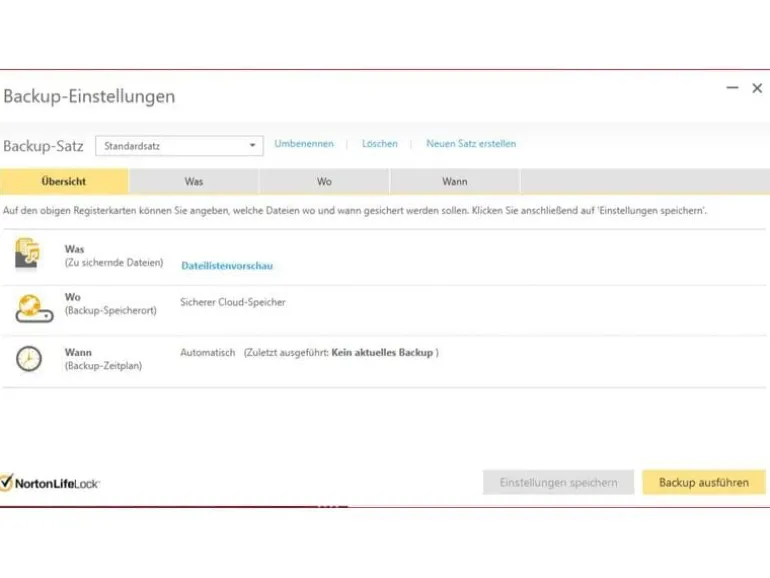Viewport: 770px width, 578px height.
Task: Switch to the Was tab
Action: tap(194, 181)
